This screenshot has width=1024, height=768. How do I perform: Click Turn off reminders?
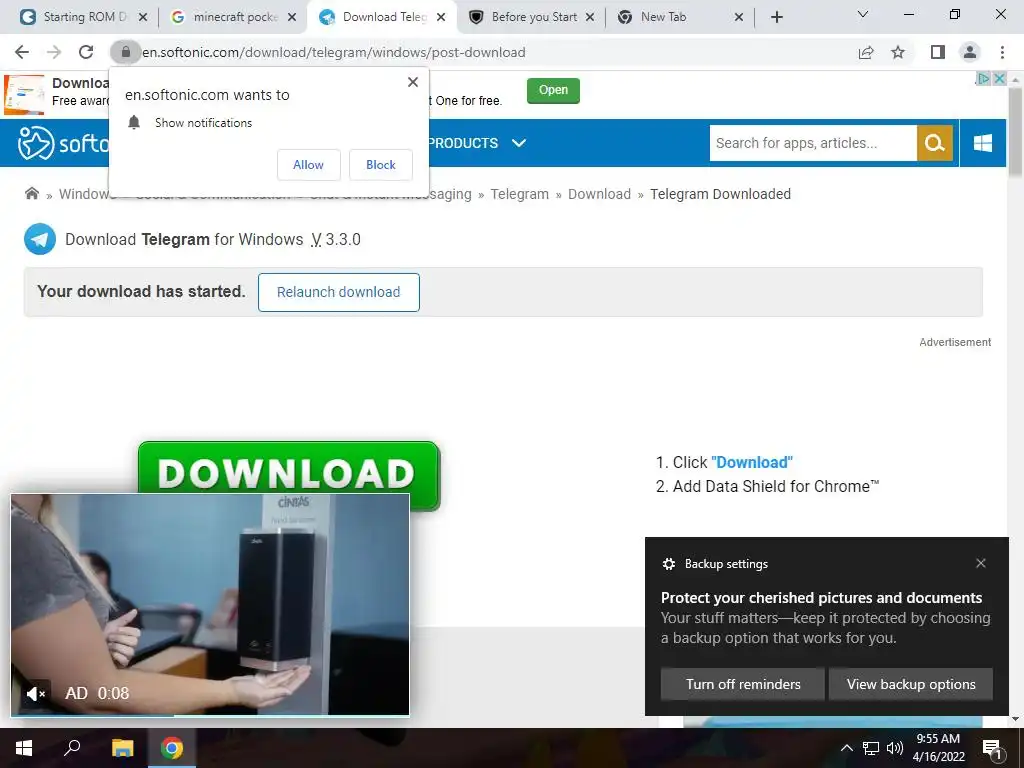coord(743,684)
